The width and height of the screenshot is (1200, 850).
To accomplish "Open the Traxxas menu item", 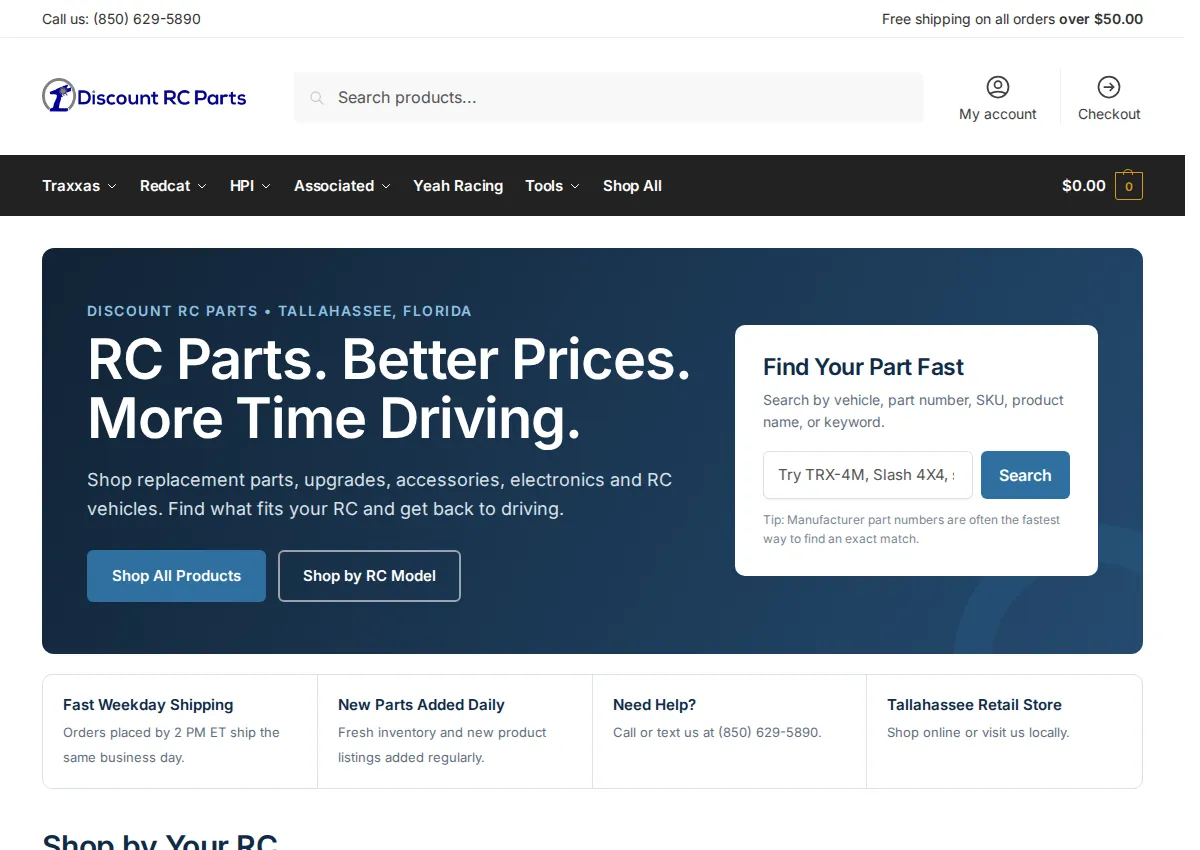I will (x=71, y=186).
